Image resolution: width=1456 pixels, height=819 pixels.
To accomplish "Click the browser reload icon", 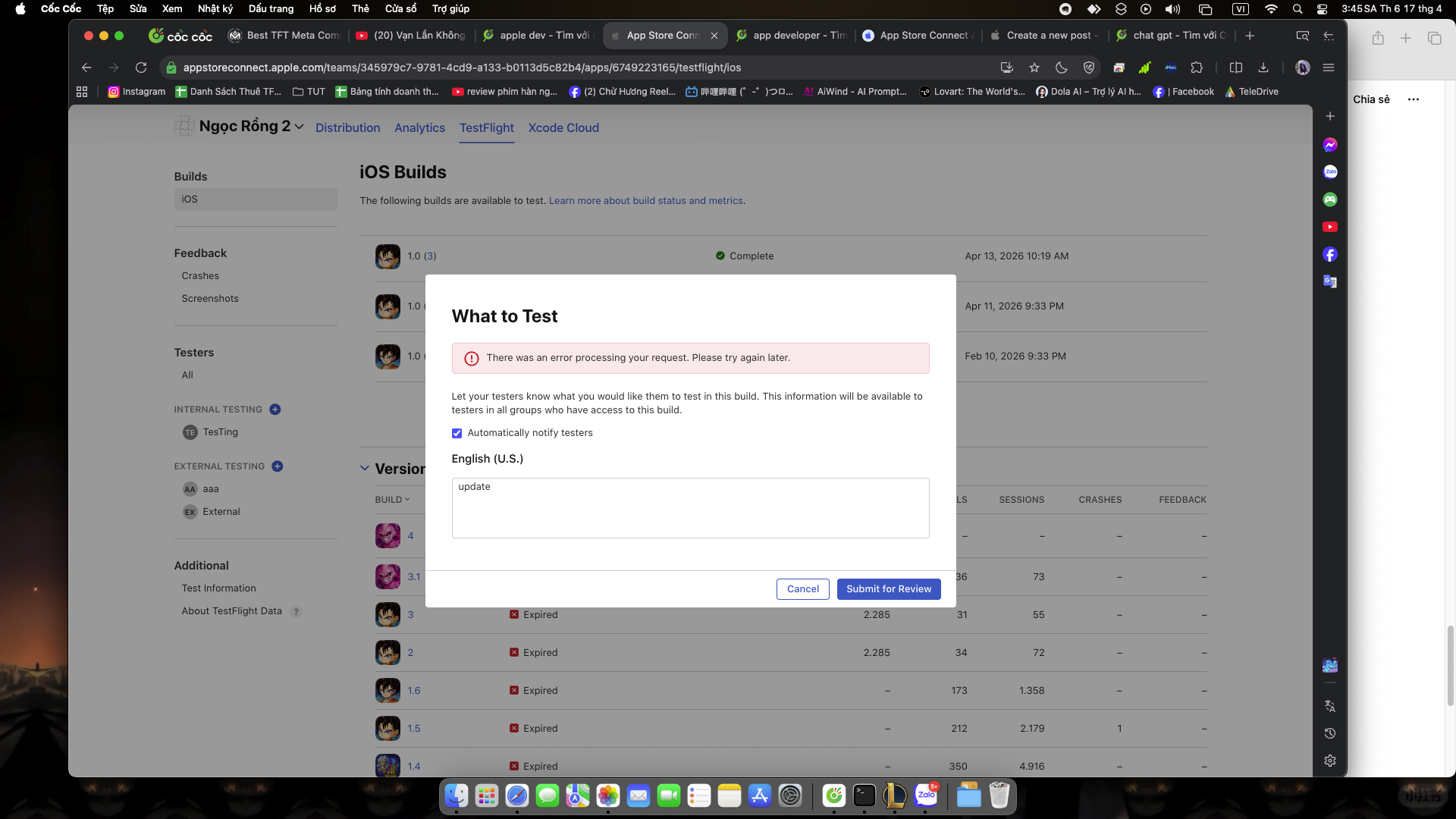I will pos(141,67).
